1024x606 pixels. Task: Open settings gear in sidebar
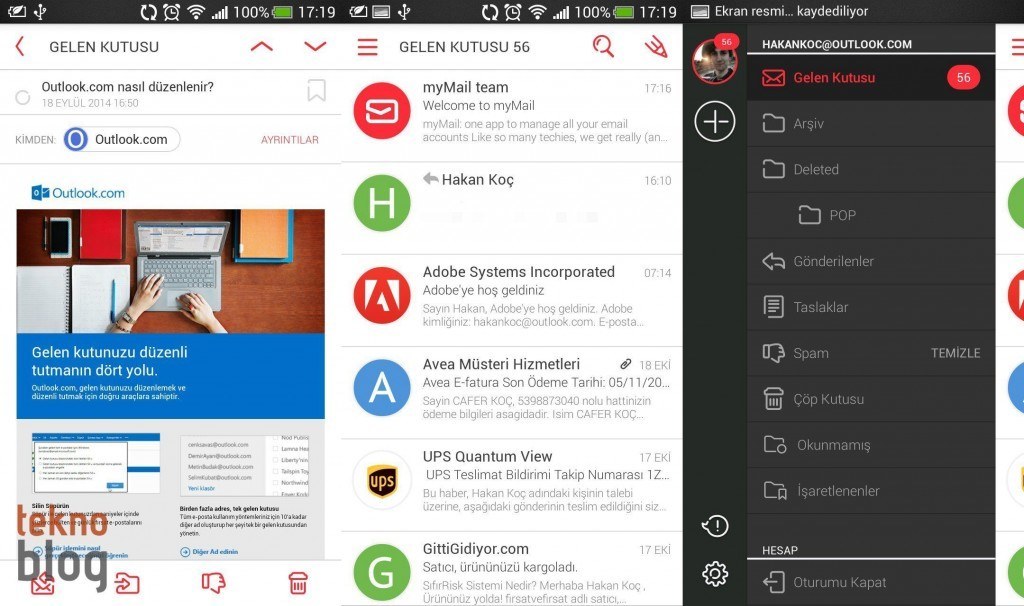(714, 573)
